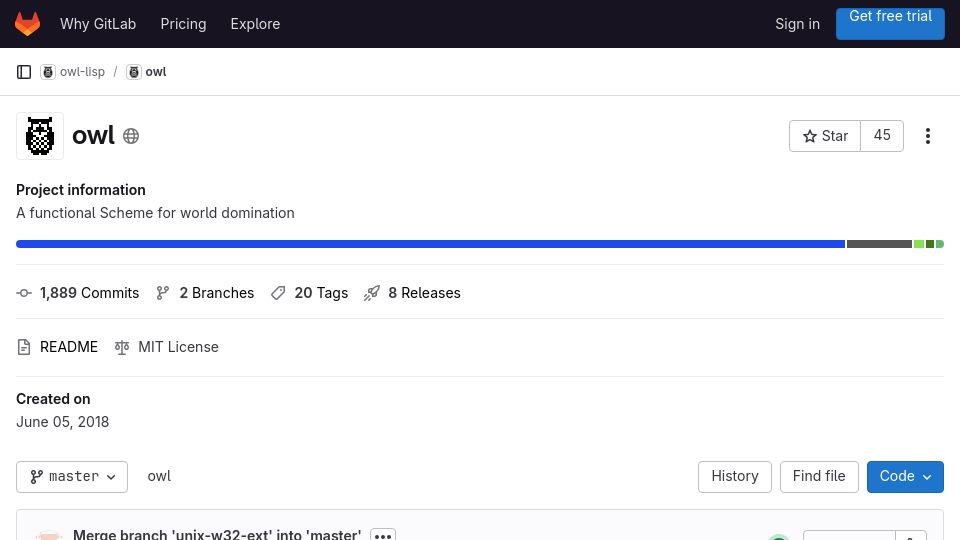View 2 Branches page
The width and height of the screenshot is (960, 540).
click(x=217, y=293)
